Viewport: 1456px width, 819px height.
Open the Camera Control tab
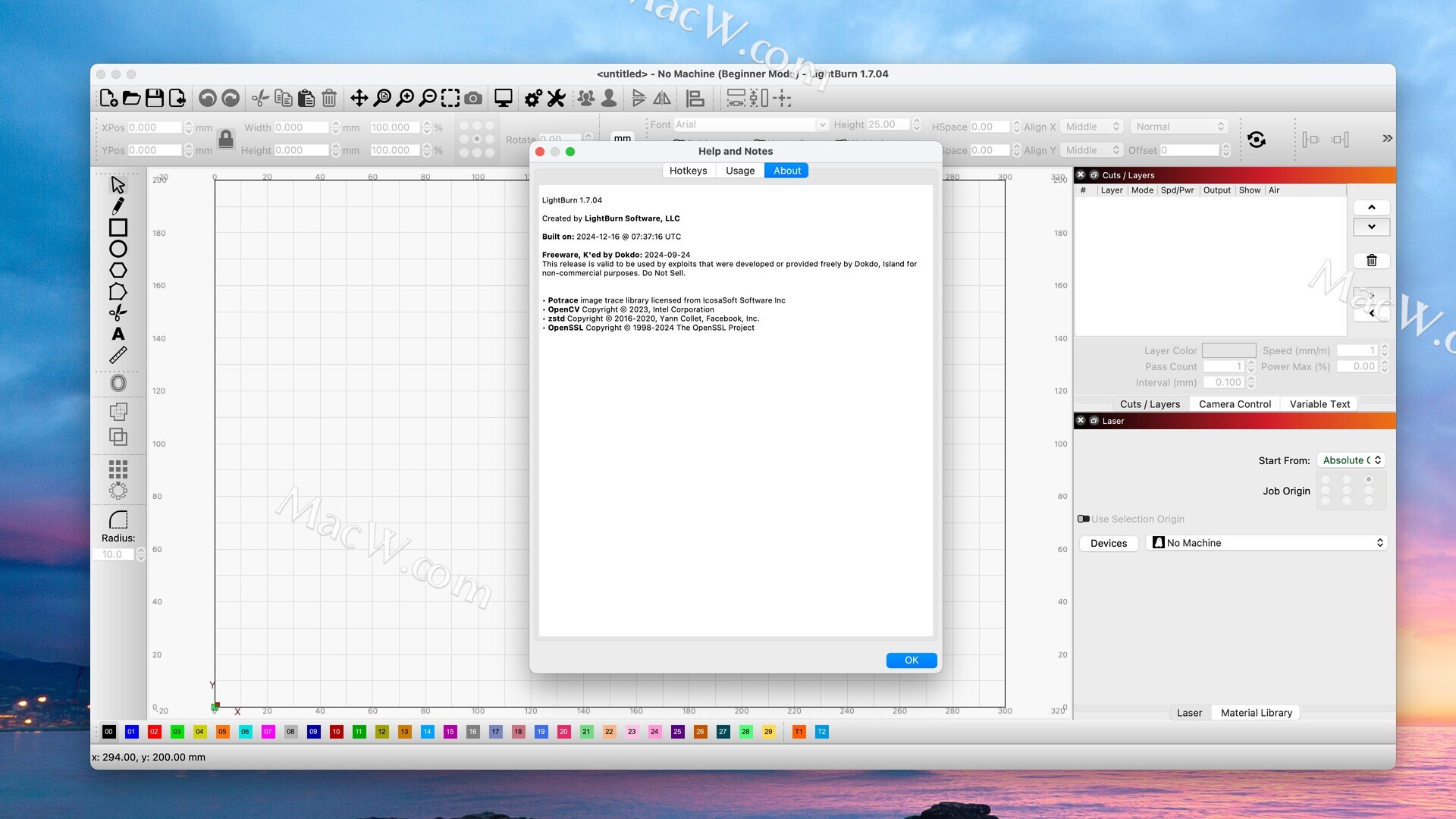(1235, 404)
